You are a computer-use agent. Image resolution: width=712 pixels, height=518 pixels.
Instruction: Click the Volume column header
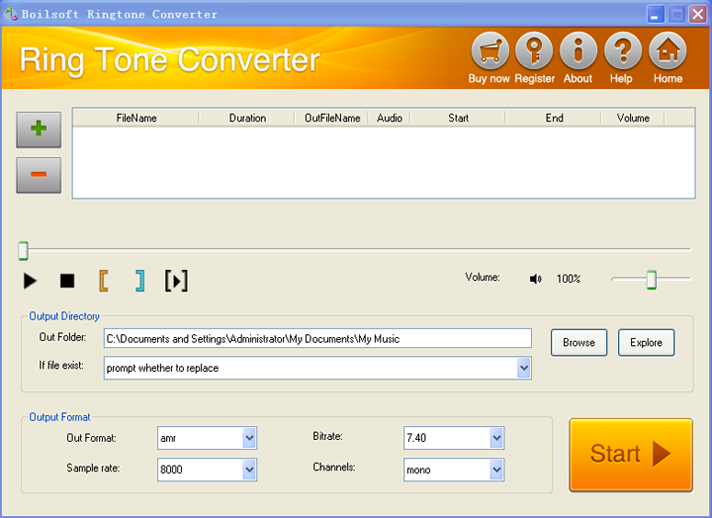[x=633, y=118]
